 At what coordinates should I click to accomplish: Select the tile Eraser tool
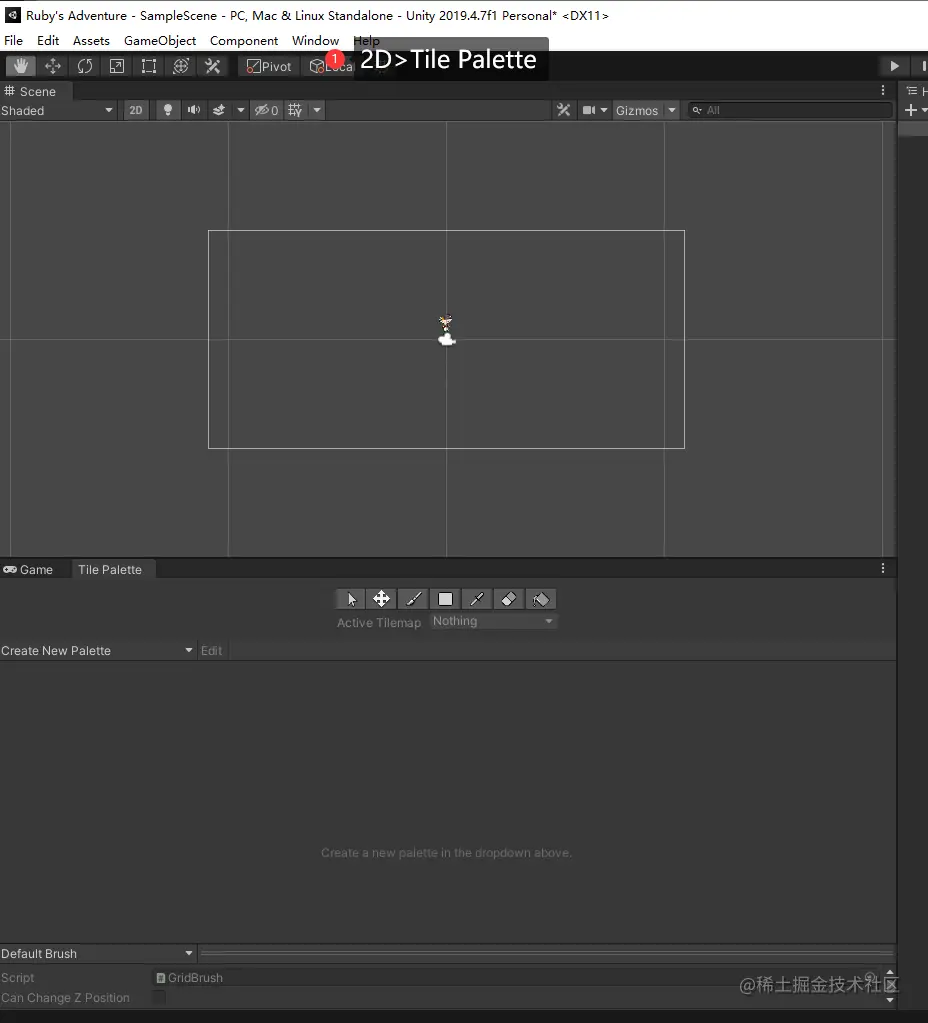[509, 599]
